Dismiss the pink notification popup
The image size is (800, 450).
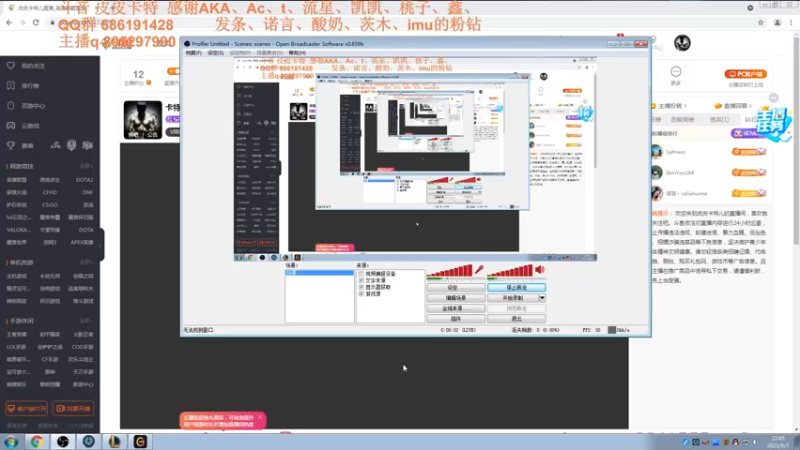coord(260,417)
